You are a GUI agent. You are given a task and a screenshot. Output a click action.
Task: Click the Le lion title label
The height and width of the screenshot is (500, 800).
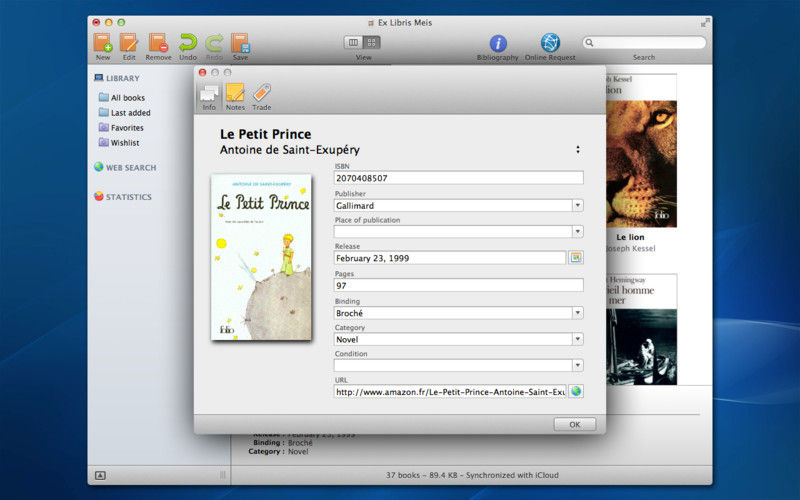click(630, 237)
